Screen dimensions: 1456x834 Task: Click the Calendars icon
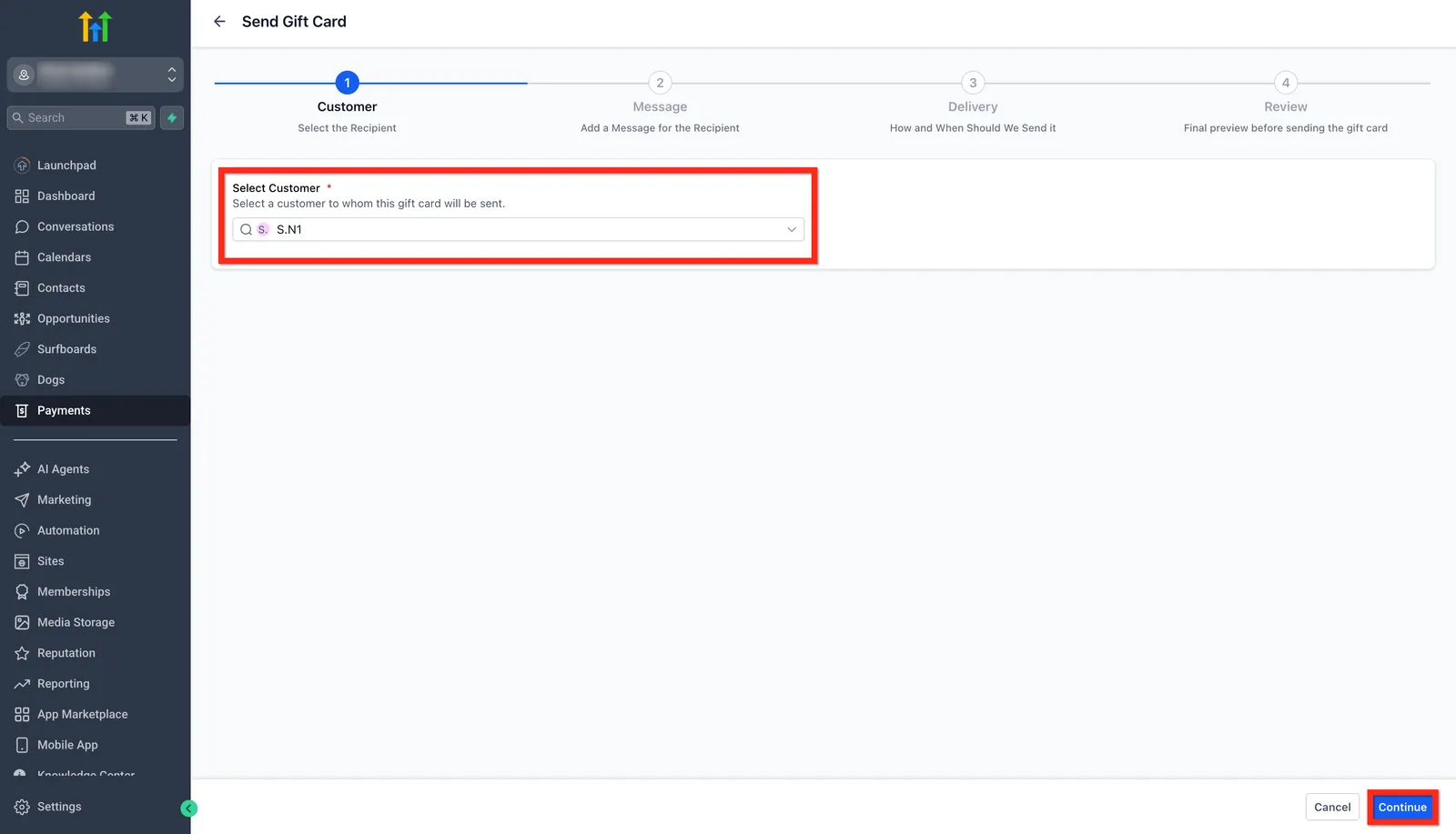(x=22, y=257)
